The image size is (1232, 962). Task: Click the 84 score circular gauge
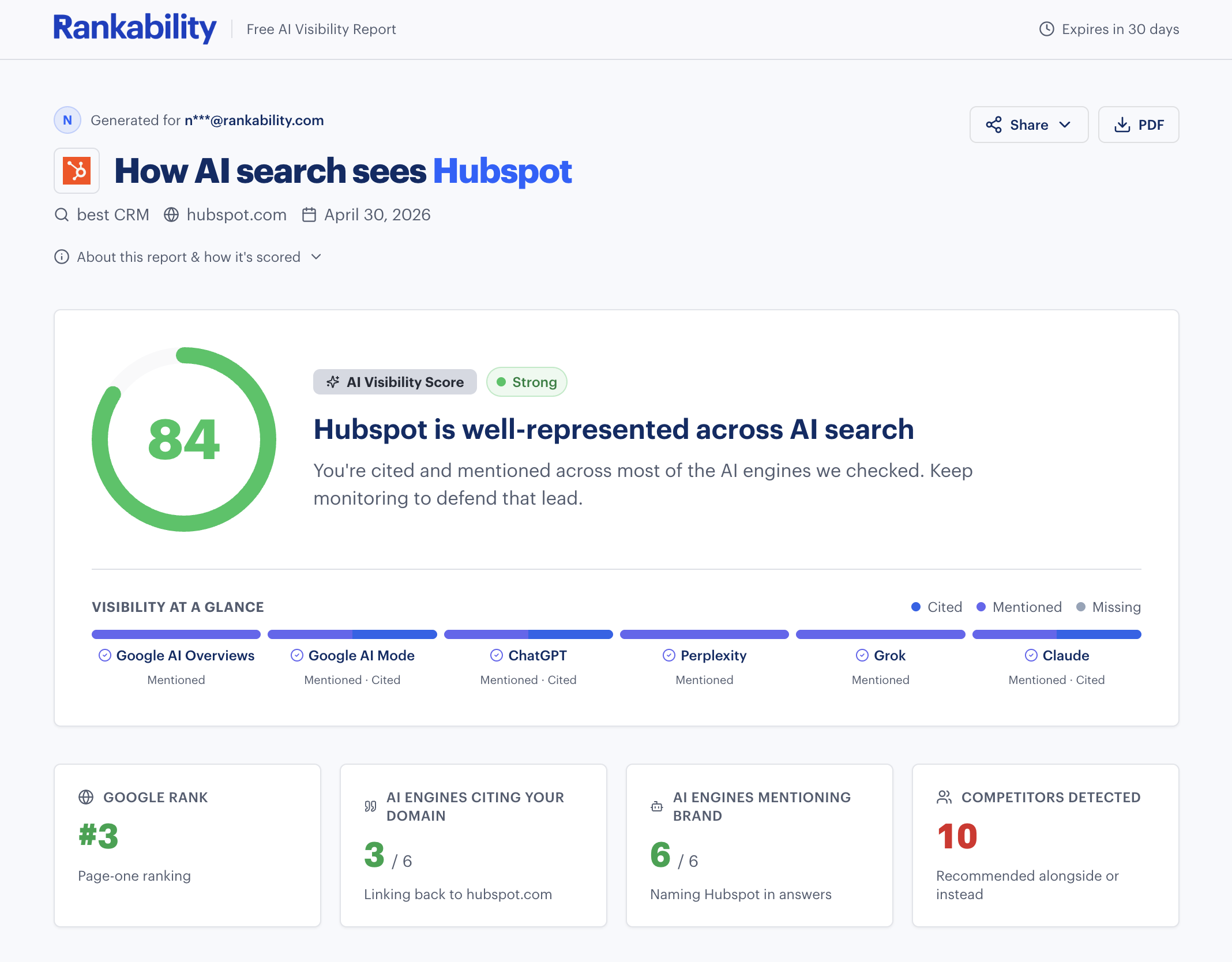(x=184, y=439)
